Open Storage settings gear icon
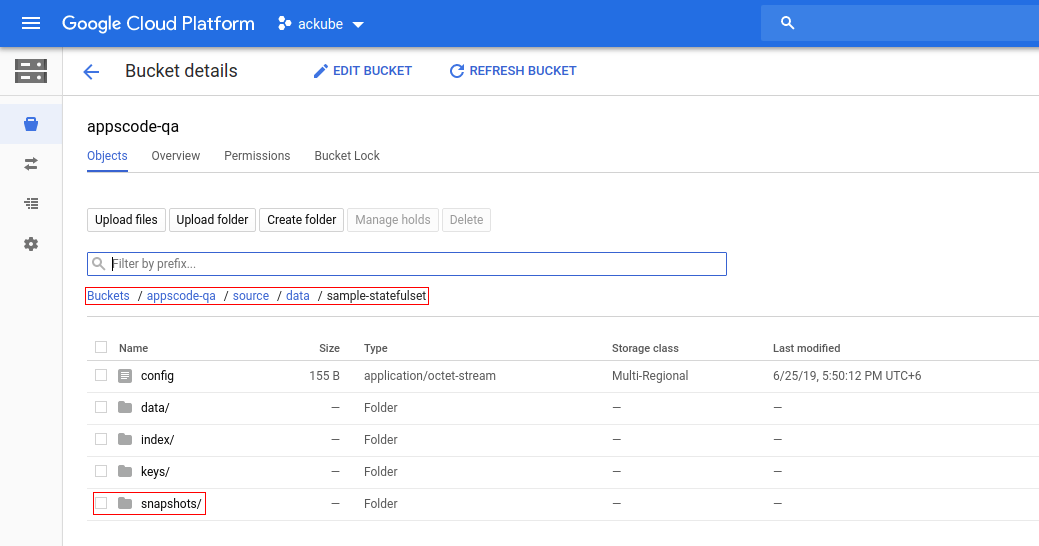This screenshot has height=546, width=1039. click(31, 244)
